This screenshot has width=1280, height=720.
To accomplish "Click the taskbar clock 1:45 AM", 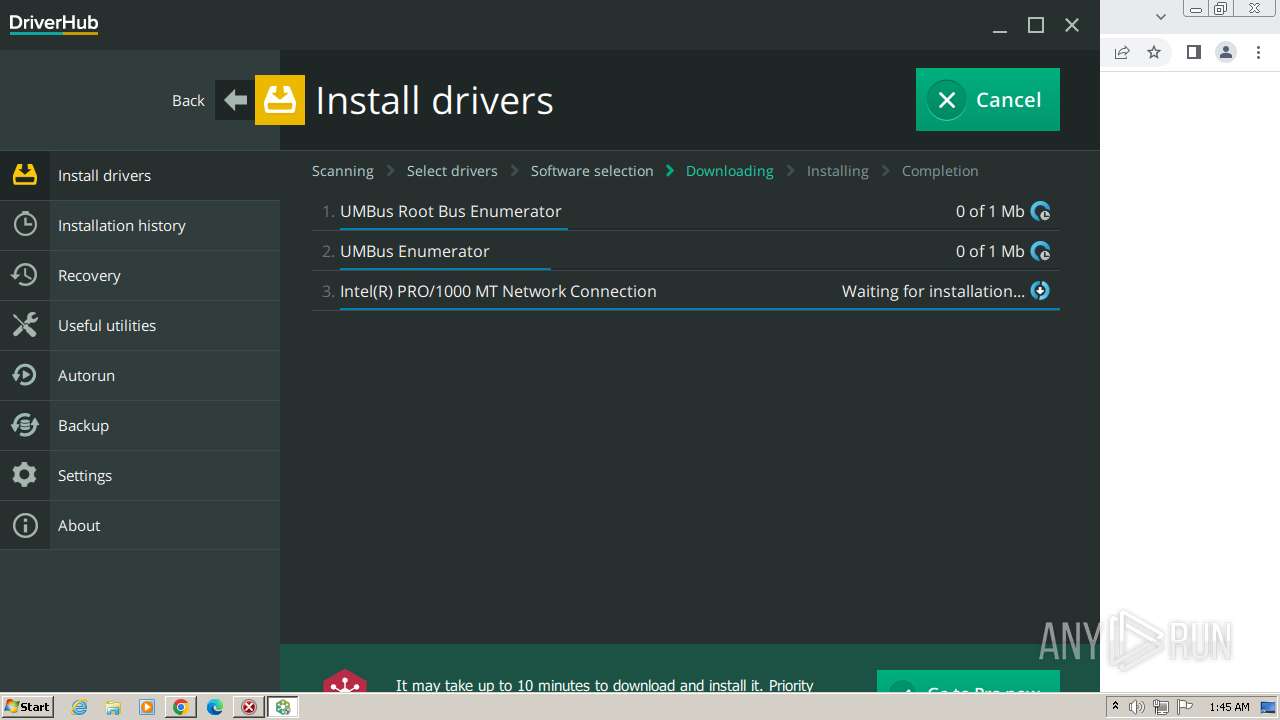I will pyautogui.click(x=1229, y=707).
